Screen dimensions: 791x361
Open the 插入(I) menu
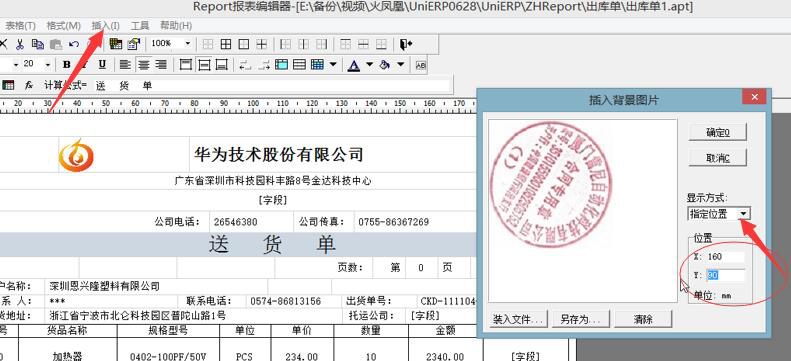(105, 25)
